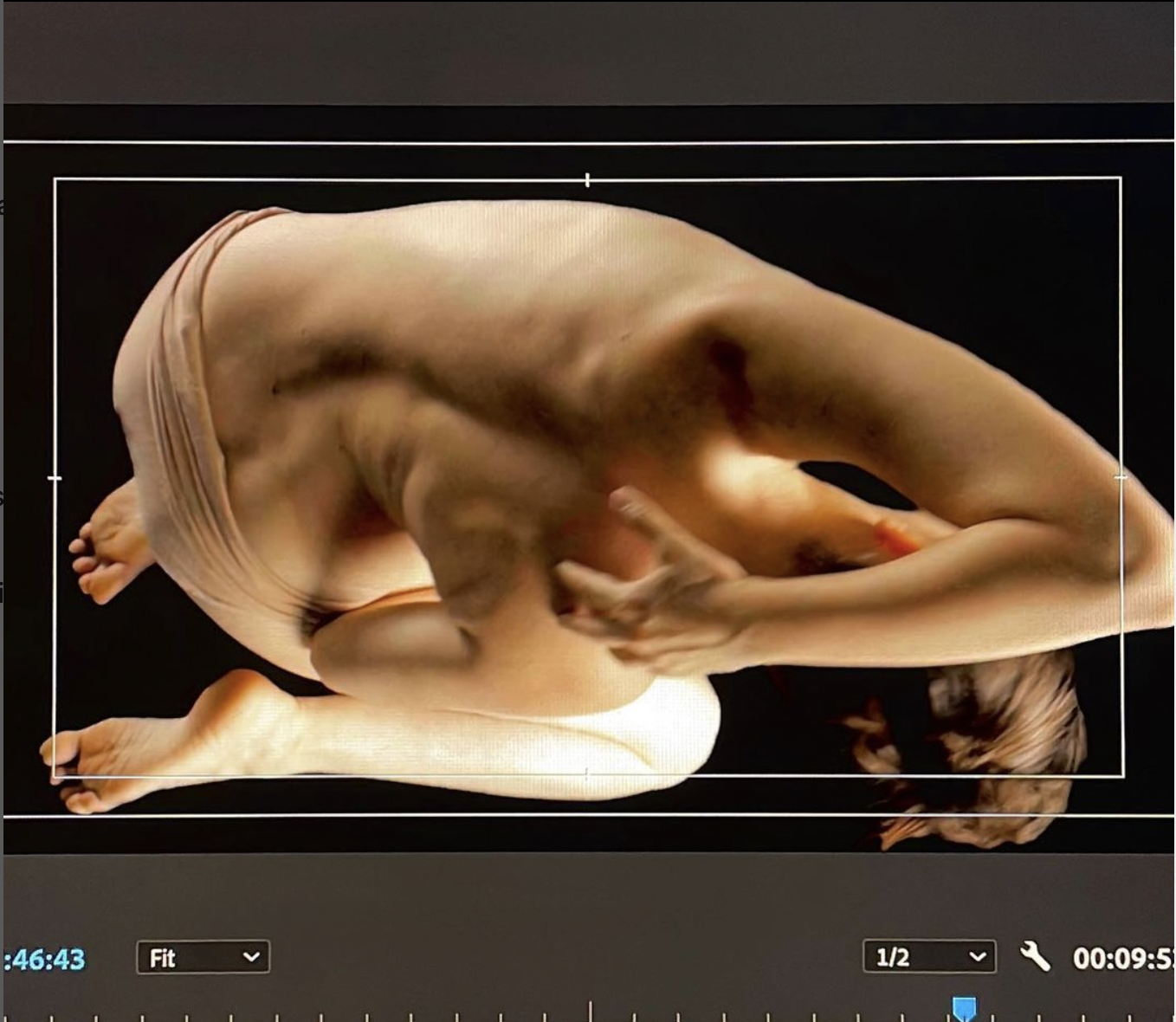
Task: Open the Settings wrench menu
Action: pos(1035,956)
